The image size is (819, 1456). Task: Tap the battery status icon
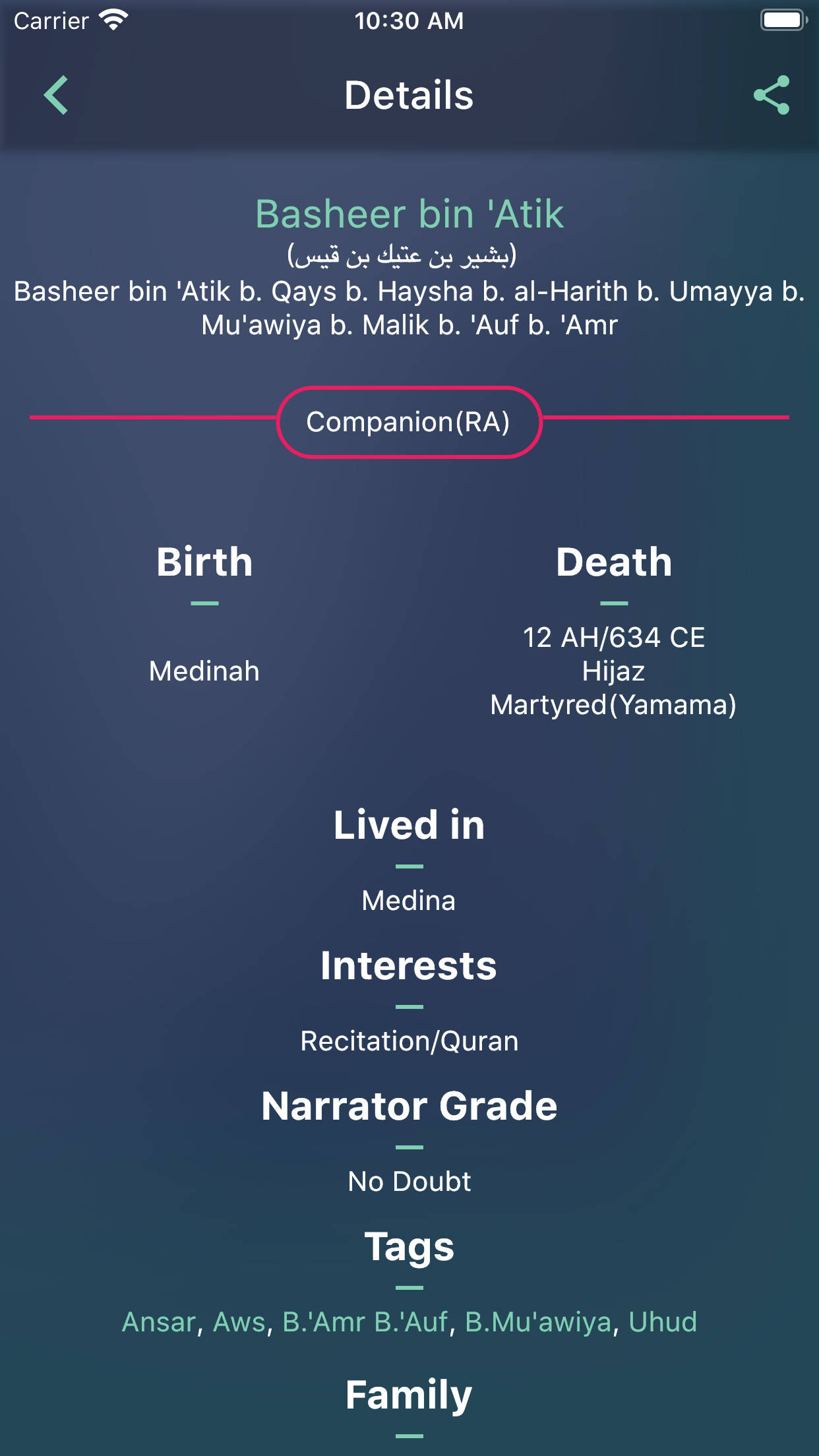pos(783,20)
